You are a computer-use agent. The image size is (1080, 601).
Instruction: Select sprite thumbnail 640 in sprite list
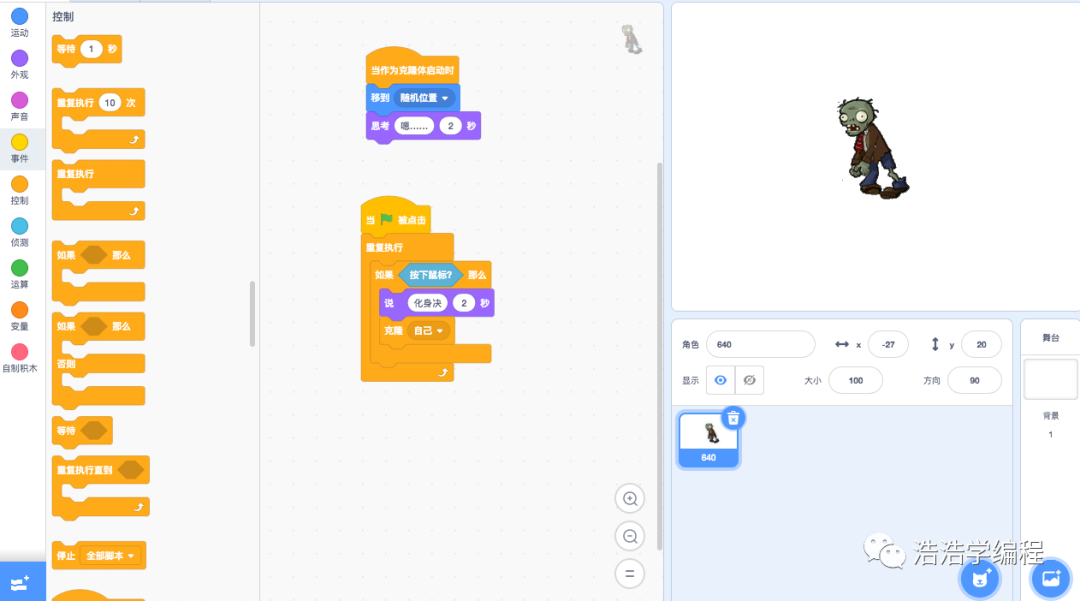(x=709, y=441)
